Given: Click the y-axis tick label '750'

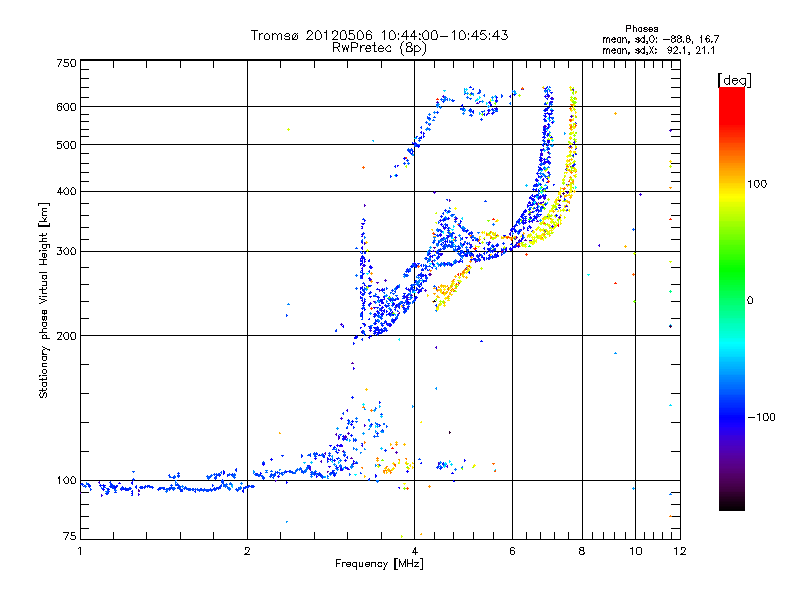Looking at the screenshot, I should click(66, 63).
